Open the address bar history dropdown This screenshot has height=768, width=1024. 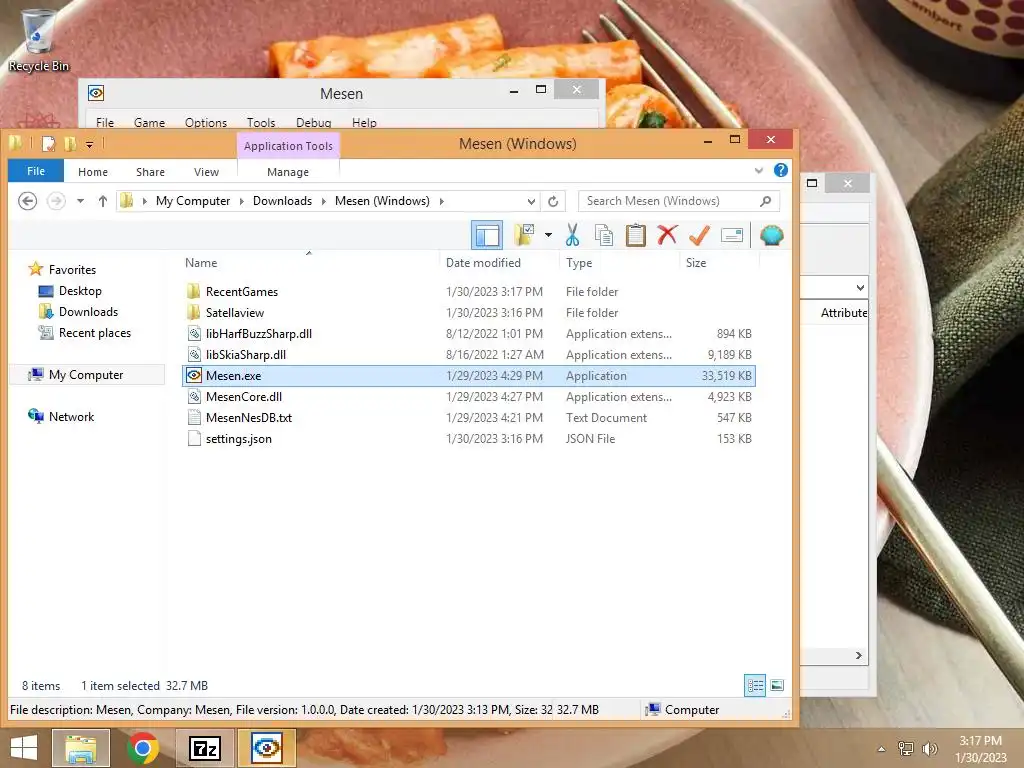[x=531, y=201]
